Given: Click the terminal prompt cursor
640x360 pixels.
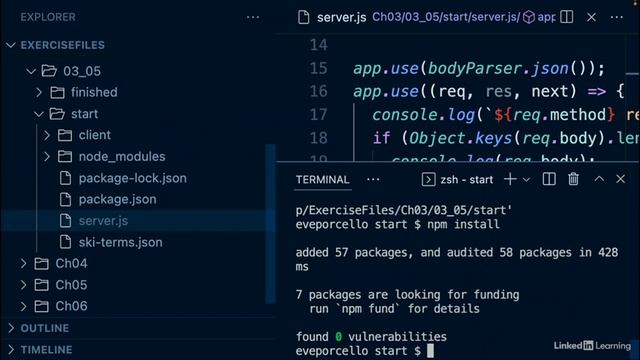Looking at the screenshot, I should point(430,351).
